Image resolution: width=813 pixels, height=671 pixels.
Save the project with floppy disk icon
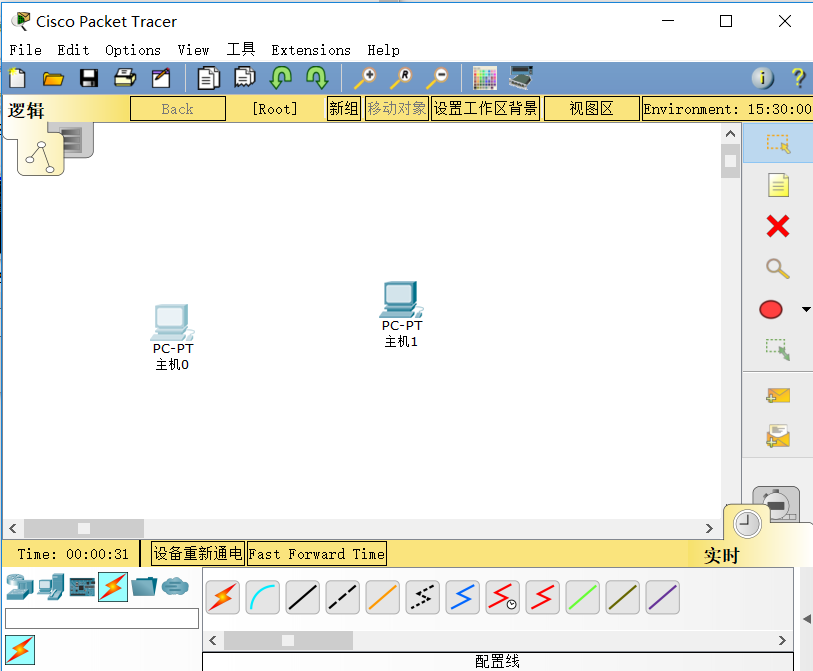pos(89,78)
